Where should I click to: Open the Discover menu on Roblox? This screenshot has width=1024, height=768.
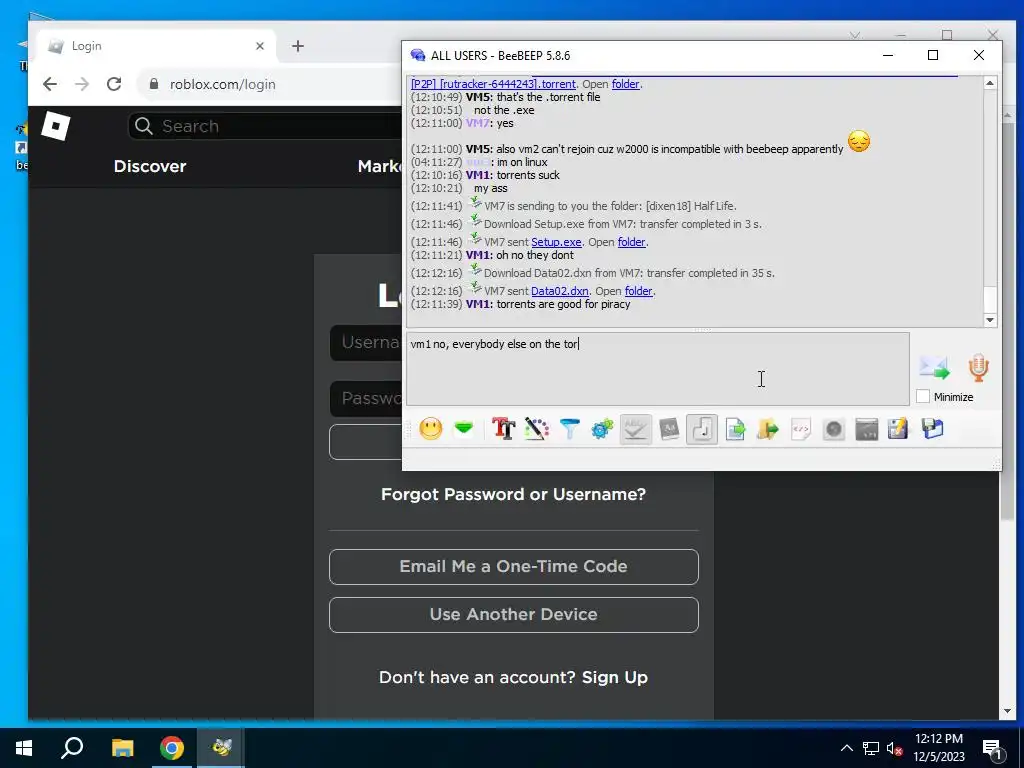150,166
